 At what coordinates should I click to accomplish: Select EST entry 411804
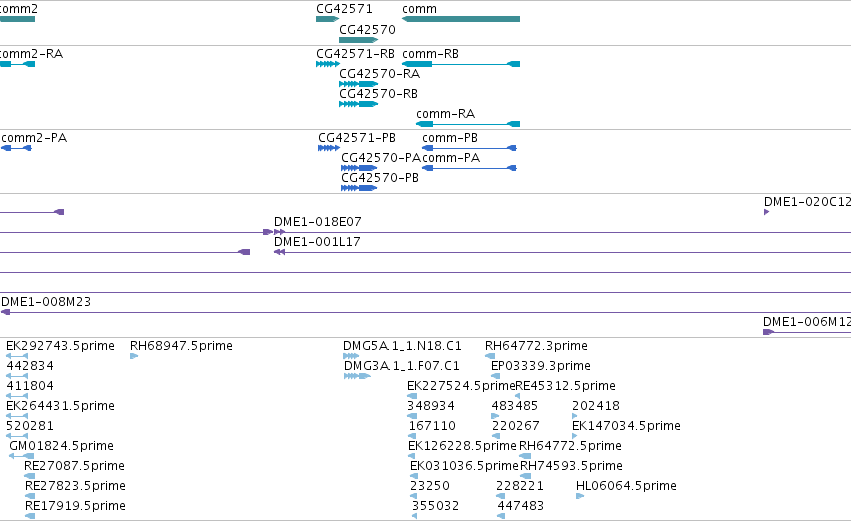coord(30,386)
